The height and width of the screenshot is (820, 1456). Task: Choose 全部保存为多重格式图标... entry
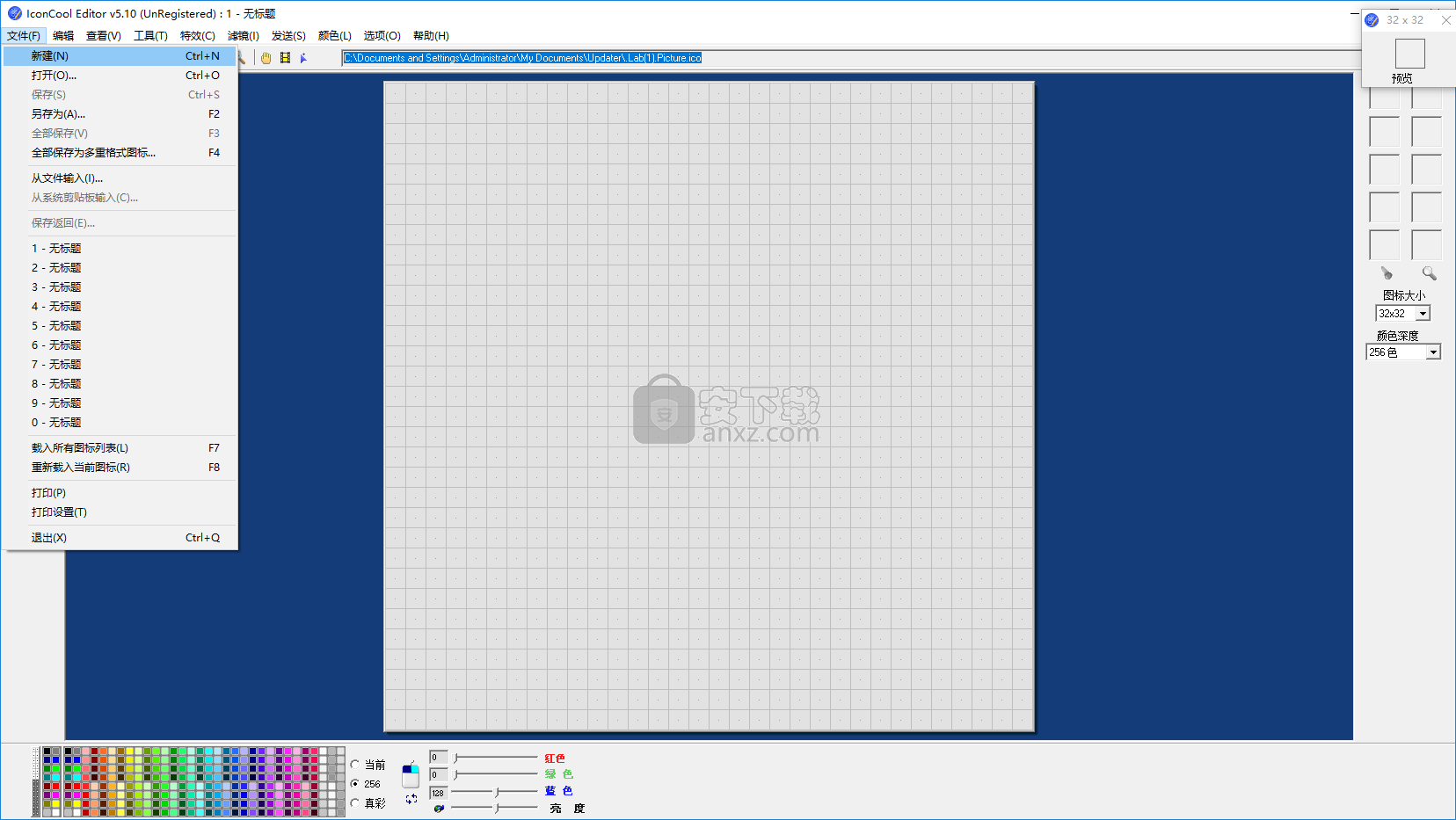click(x=120, y=153)
